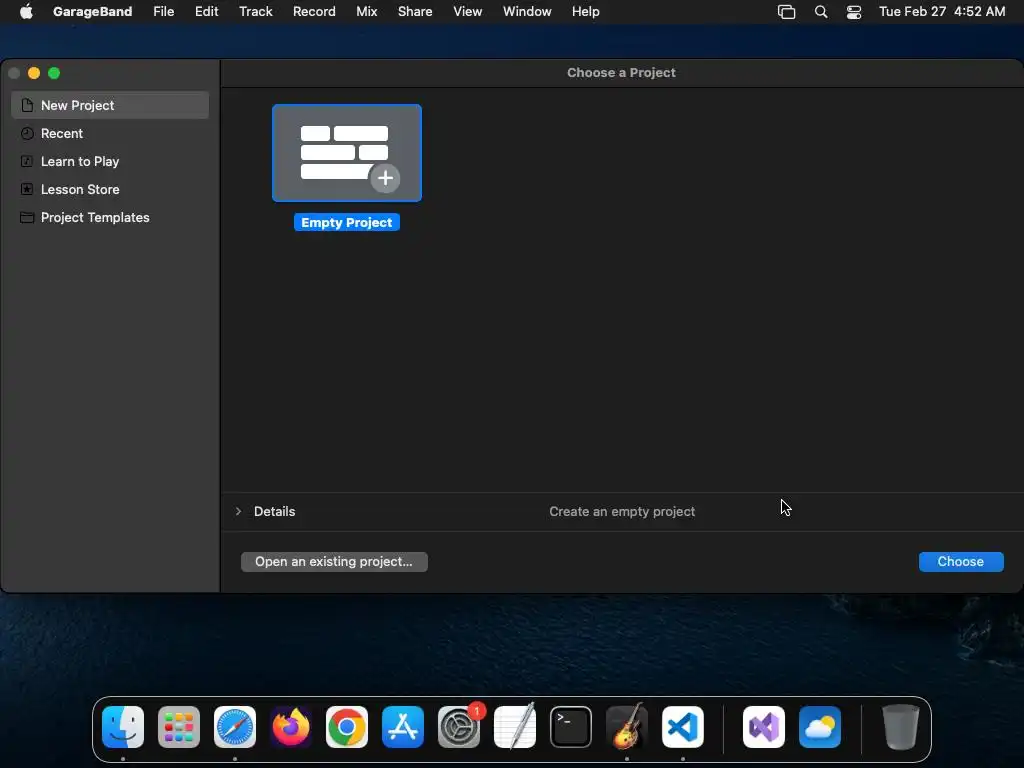Image resolution: width=1024 pixels, height=768 pixels.
Task: Click the Details label
Action: tap(274, 511)
